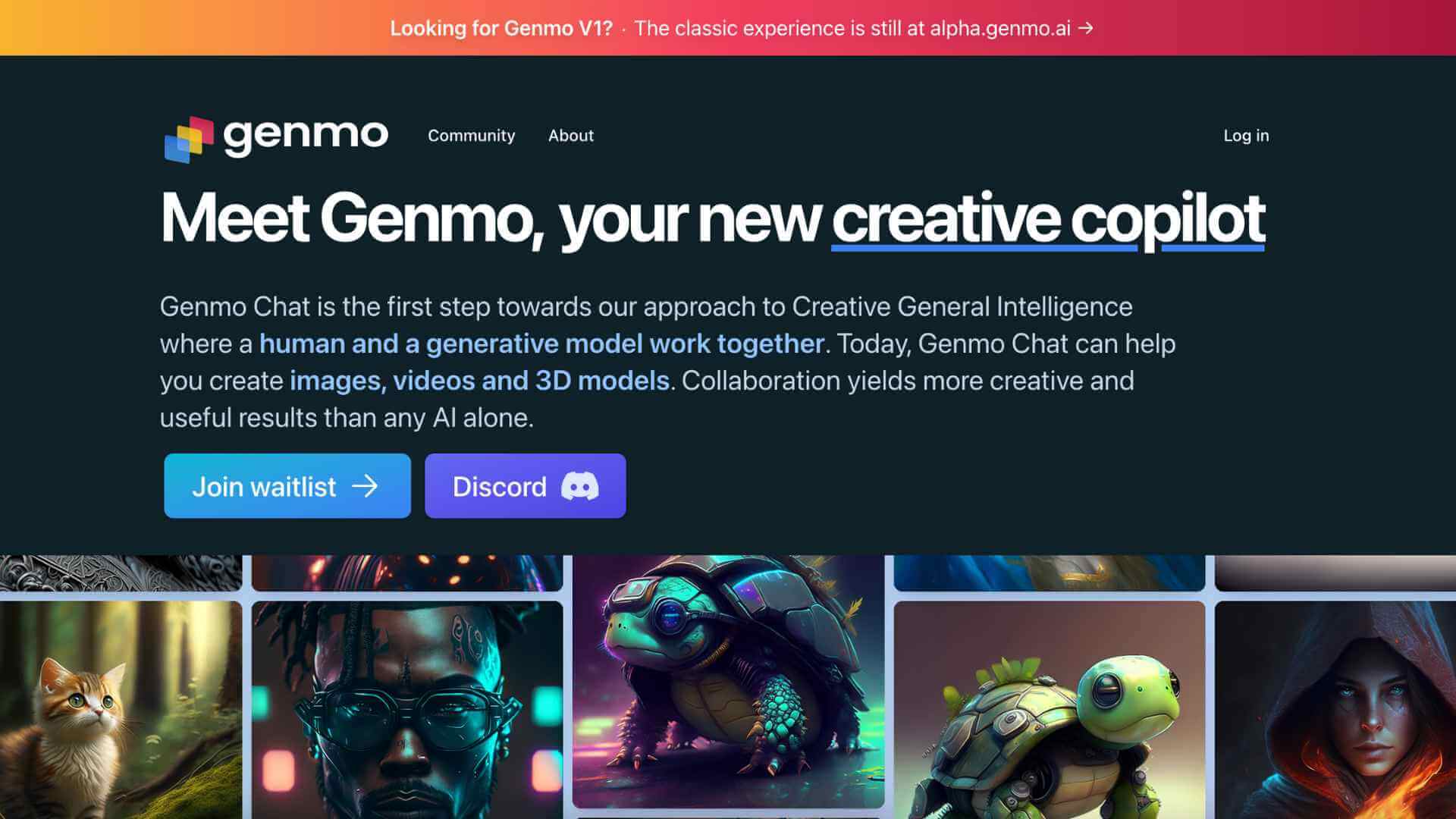1456x819 pixels.
Task: Click the Log in link
Action: 1246,136
